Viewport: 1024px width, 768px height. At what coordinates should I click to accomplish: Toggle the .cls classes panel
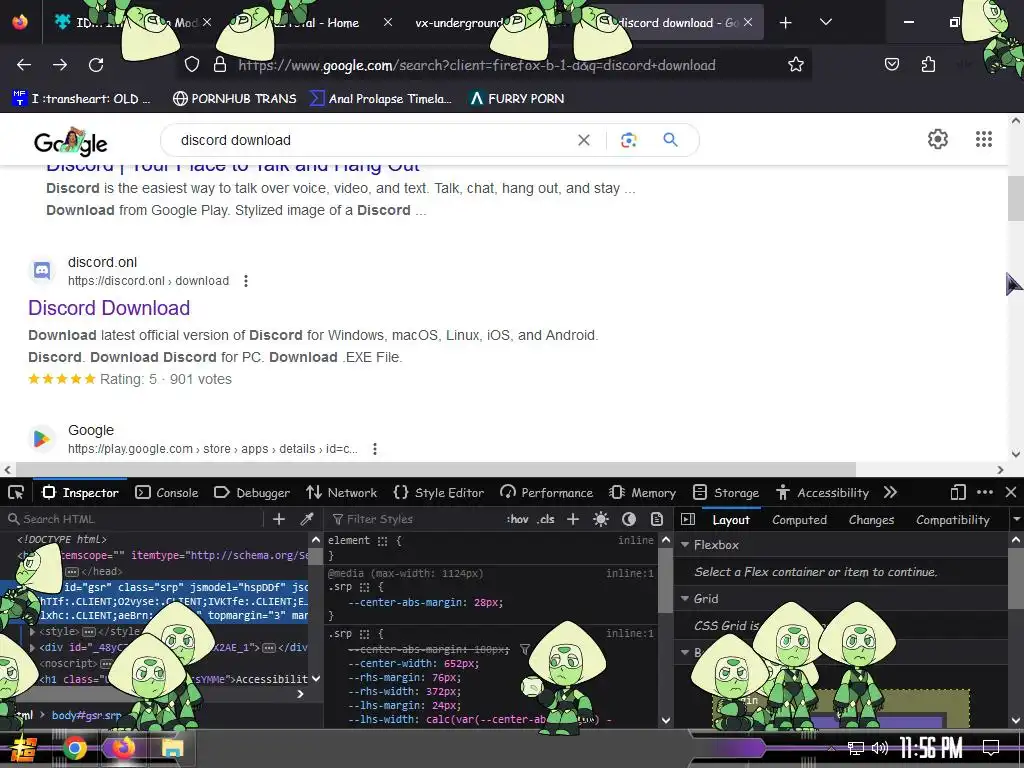546,519
